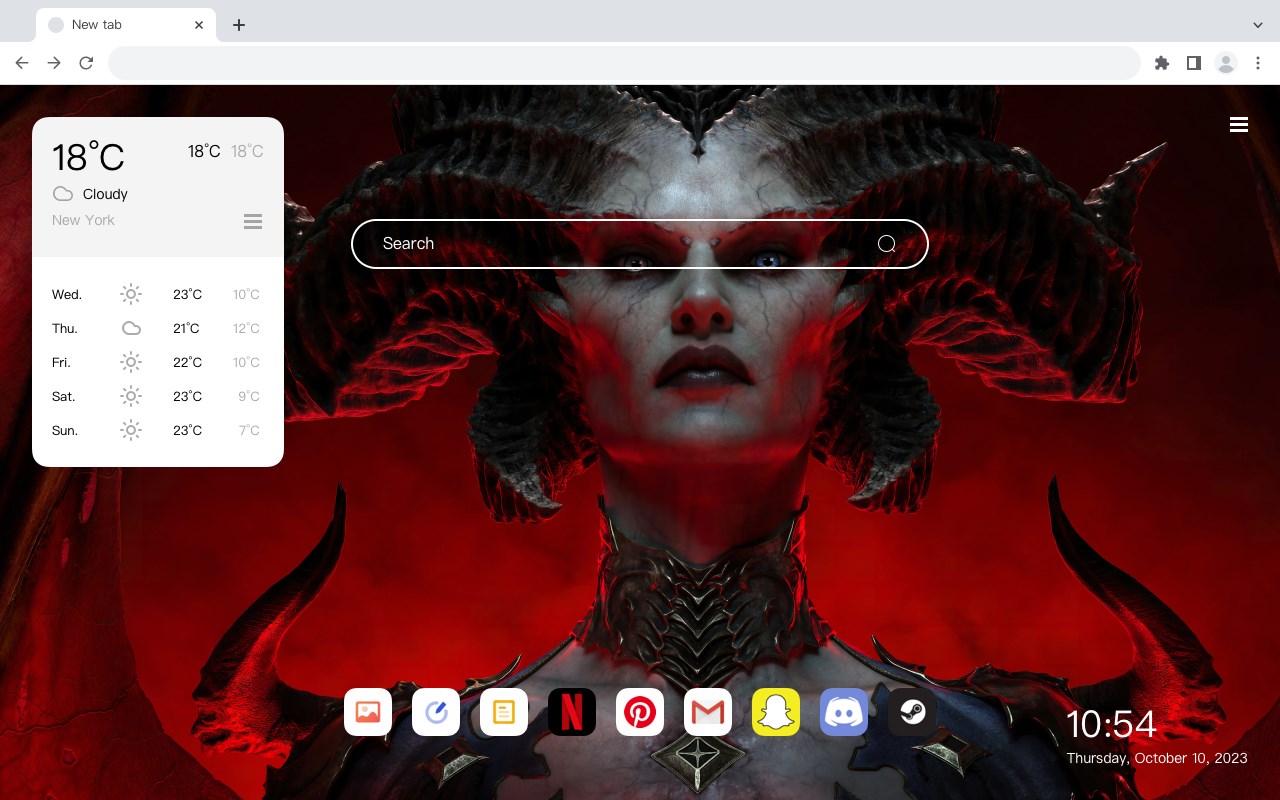The height and width of the screenshot is (800, 1280).
Task: Reload the current page
Action: [86, 63]
